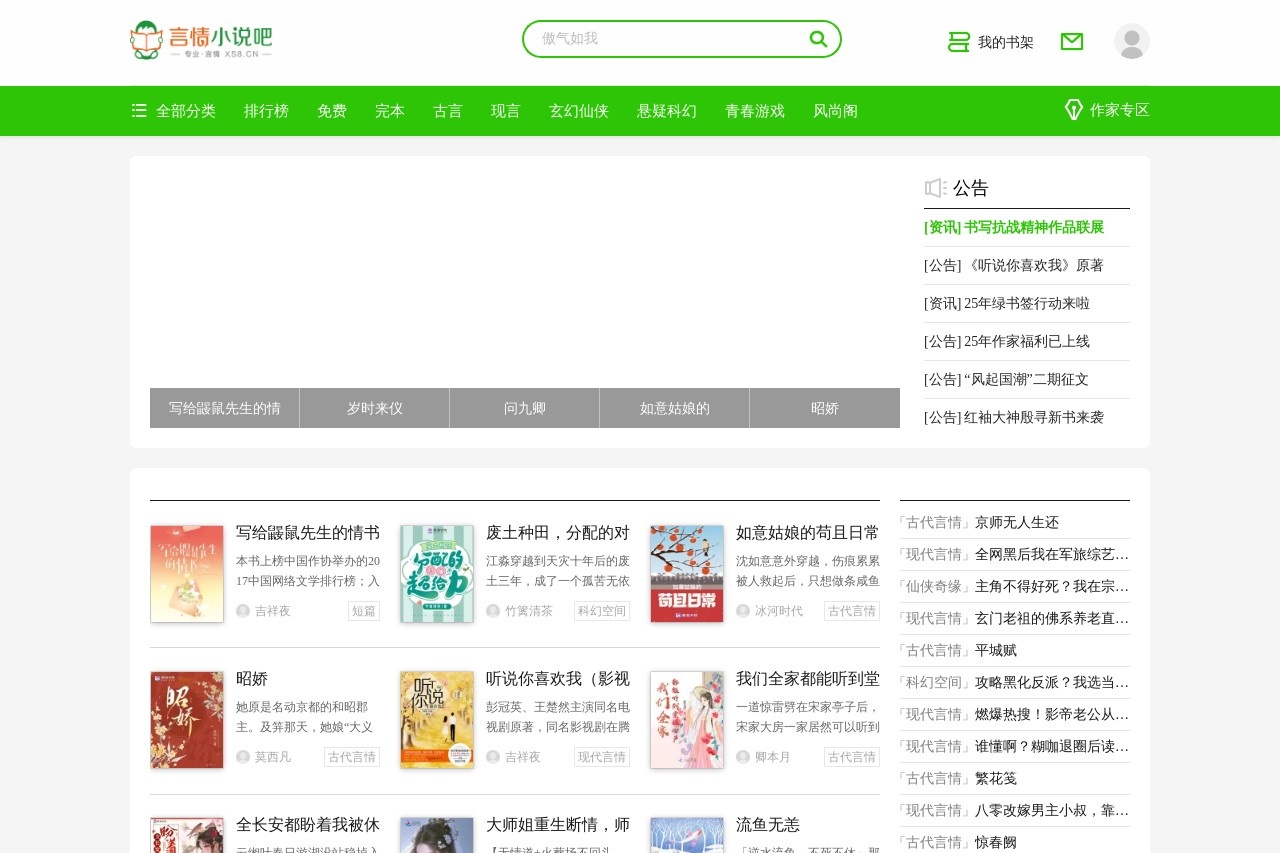Select banner tab 问九卿
The width and height of the screenshot is (1280, 853).
(x=525, y=408)
